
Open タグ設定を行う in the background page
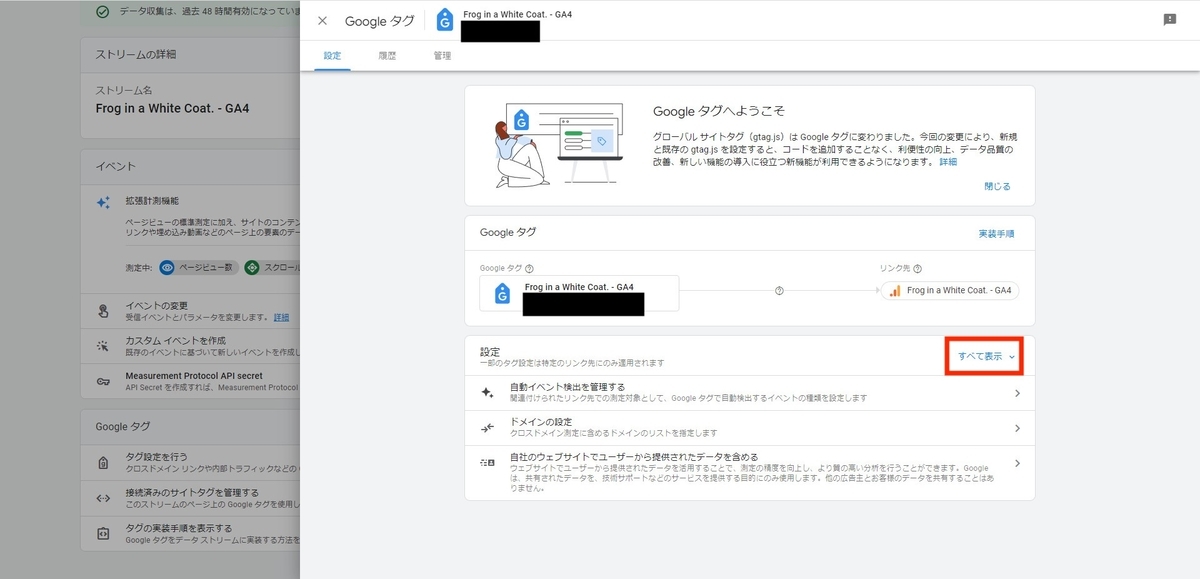190,462
